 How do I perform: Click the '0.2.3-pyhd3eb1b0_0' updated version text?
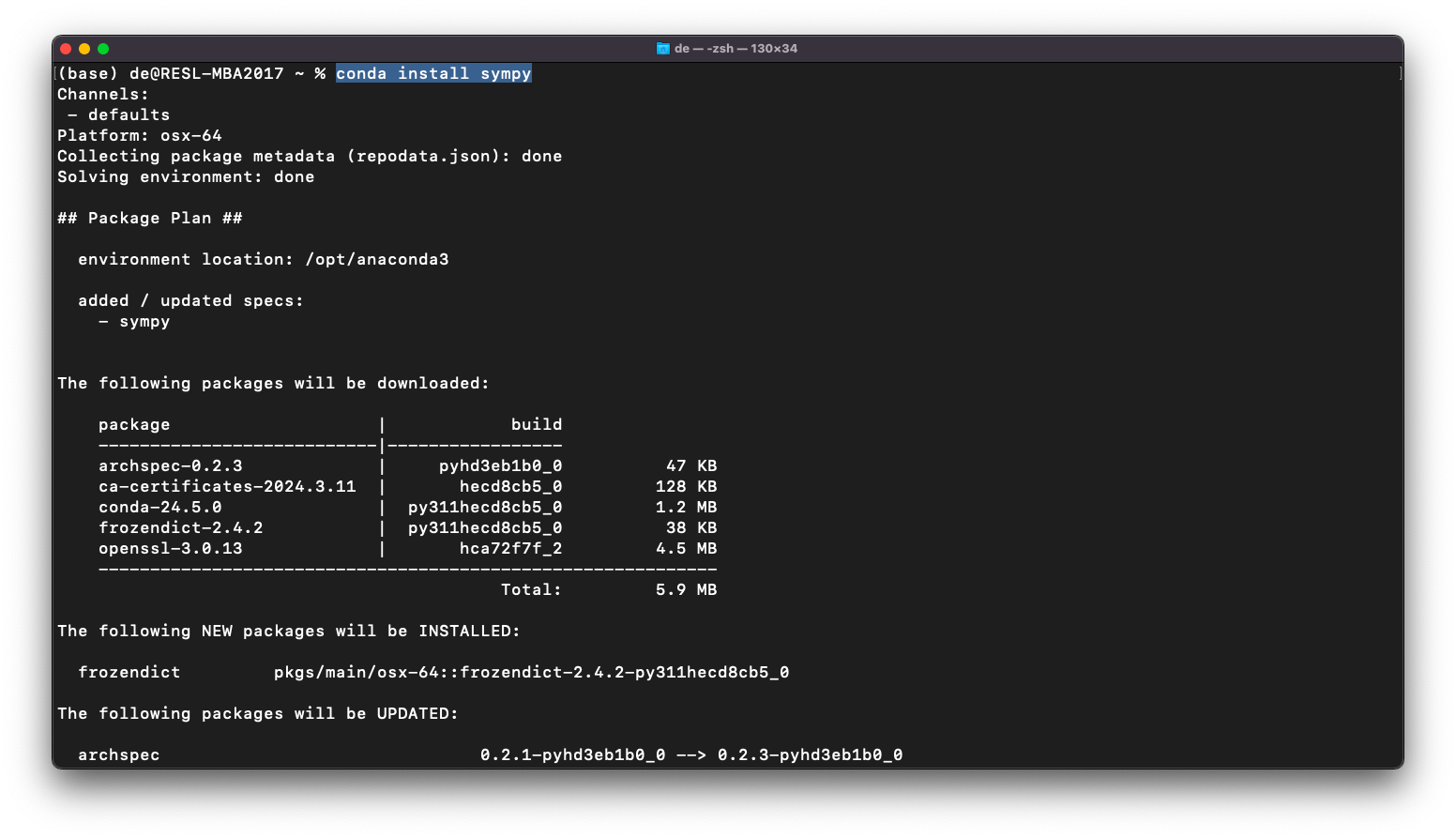[810, 754]
